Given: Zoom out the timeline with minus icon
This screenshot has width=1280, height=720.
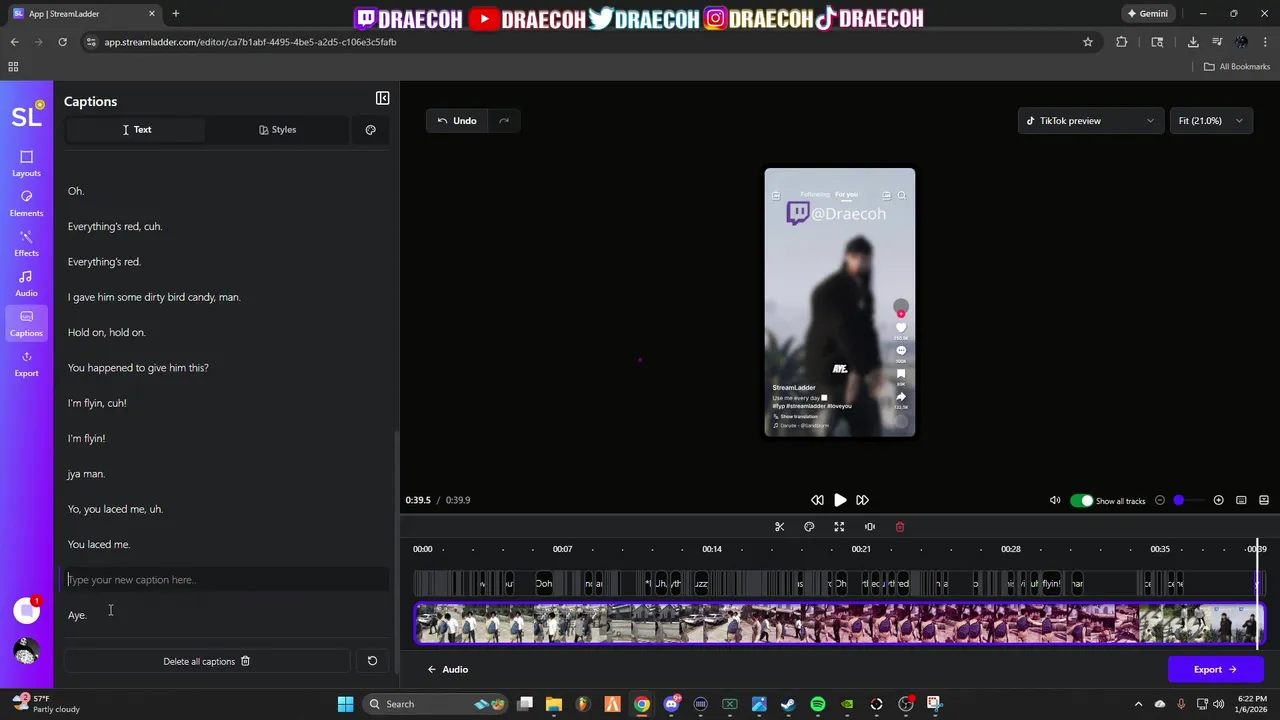Looking at the screenshot, I should coord(1160,500).
